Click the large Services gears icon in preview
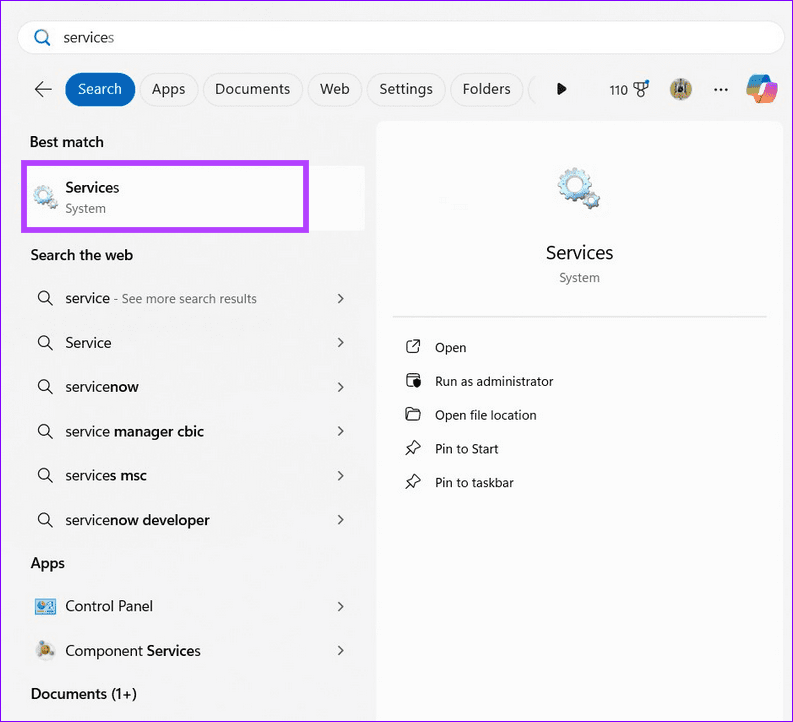The image size is (793, 722). [579, 189]
